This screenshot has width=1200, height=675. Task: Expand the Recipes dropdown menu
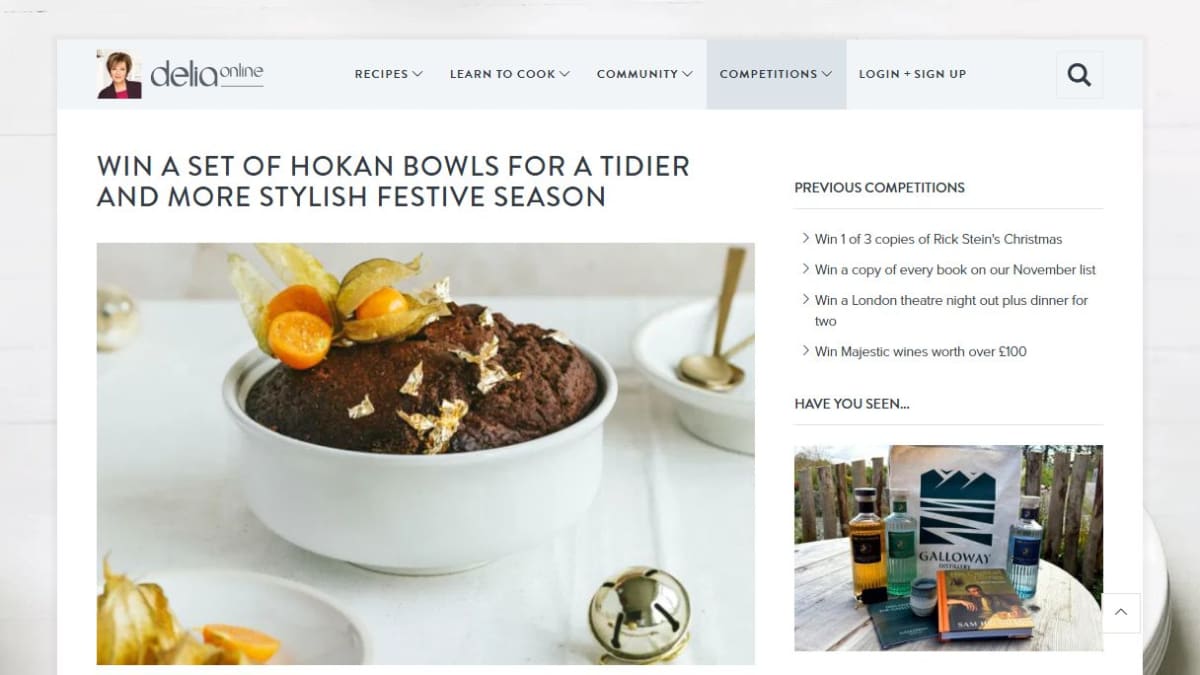tap(389, 74)
